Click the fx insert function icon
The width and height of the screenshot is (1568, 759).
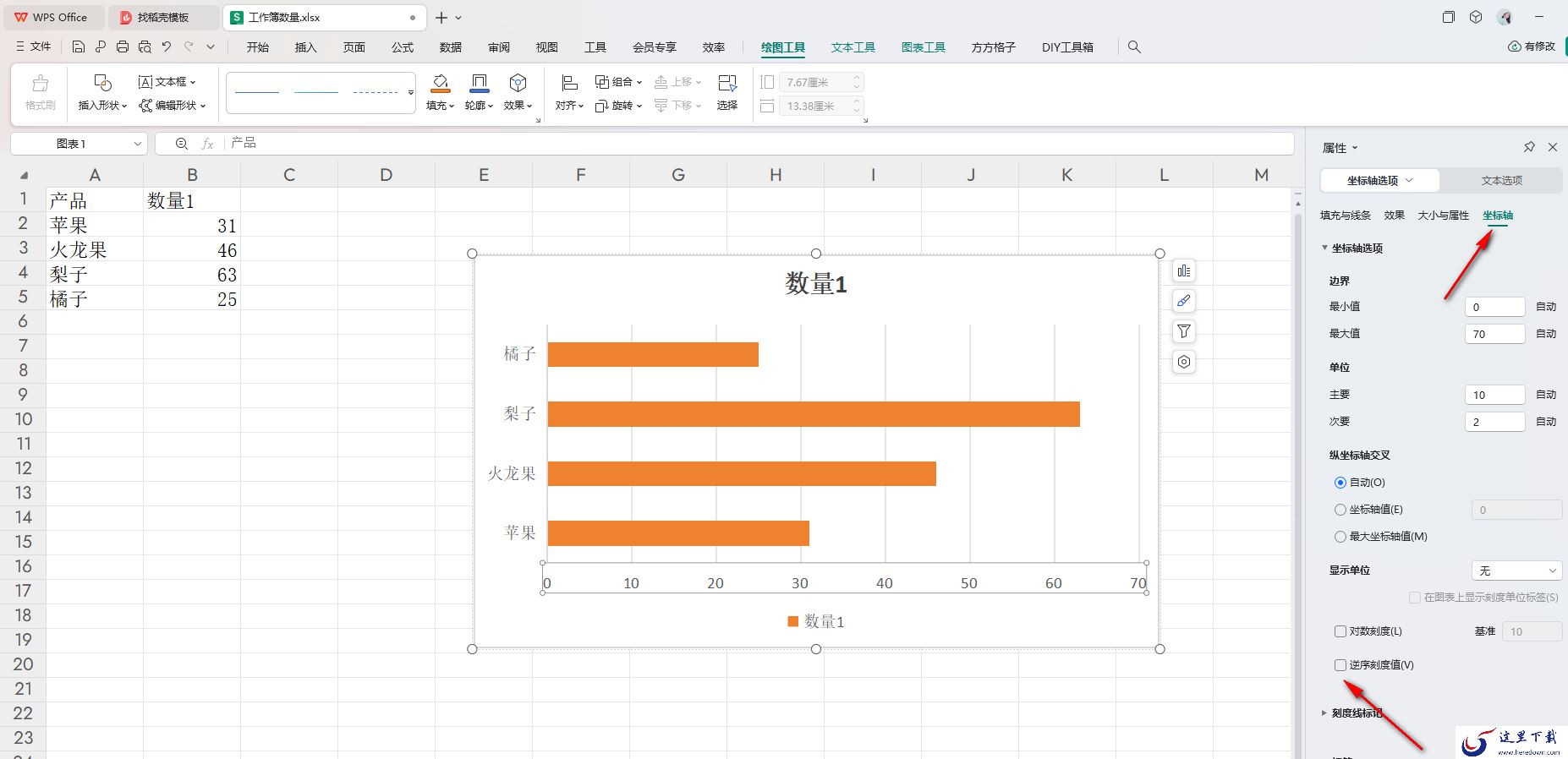(x=207, y=144)
